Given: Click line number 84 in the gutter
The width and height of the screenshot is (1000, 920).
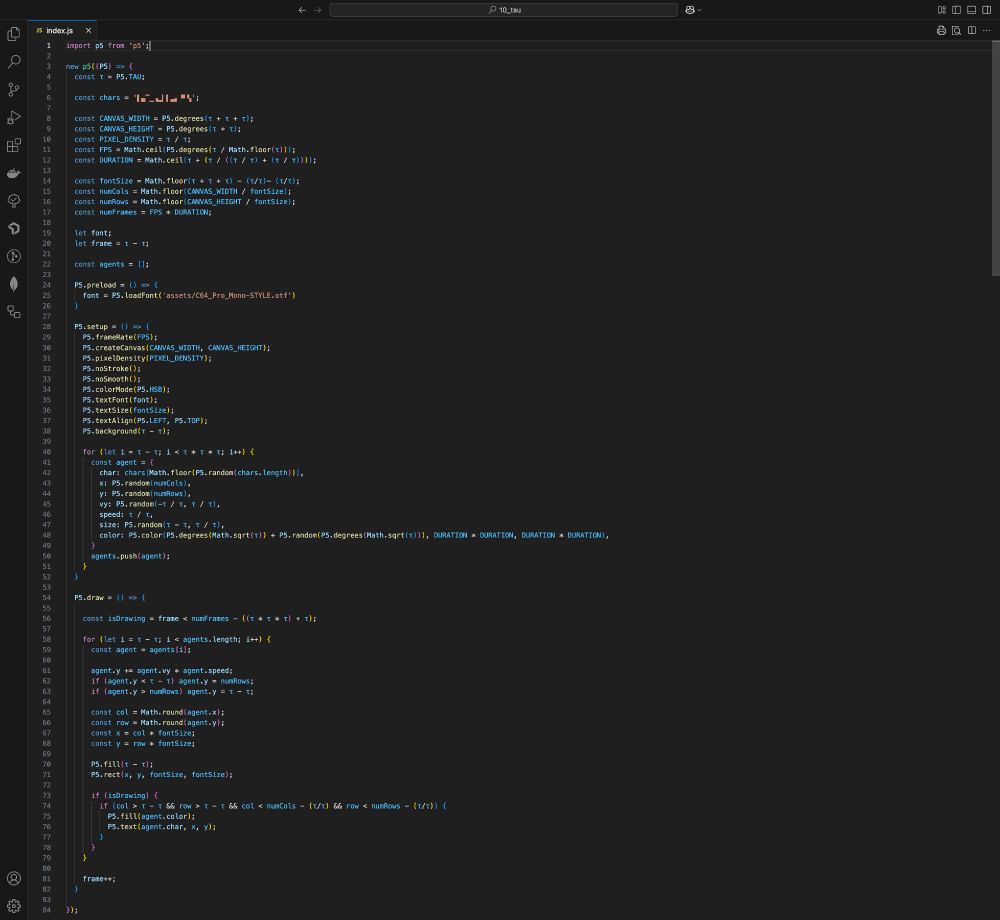Looking at the screenshot, I should tap(47, 910).
